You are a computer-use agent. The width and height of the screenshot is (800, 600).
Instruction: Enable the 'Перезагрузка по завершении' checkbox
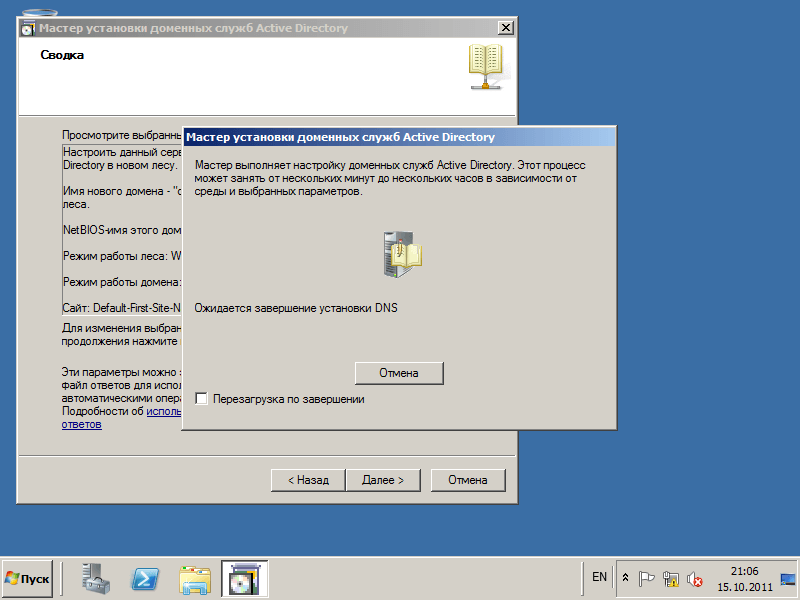click(x=202, y=398)
